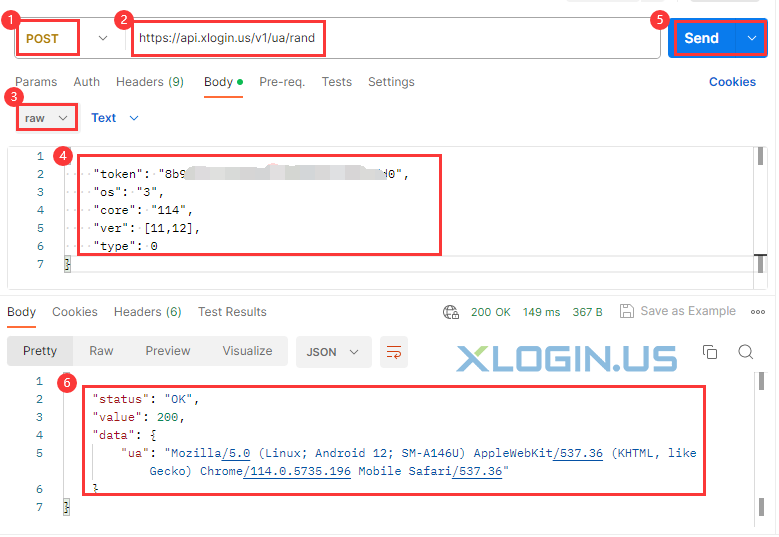The image size is (779, 537).
Task: Open the Cookies link
Action: point(732,82)
